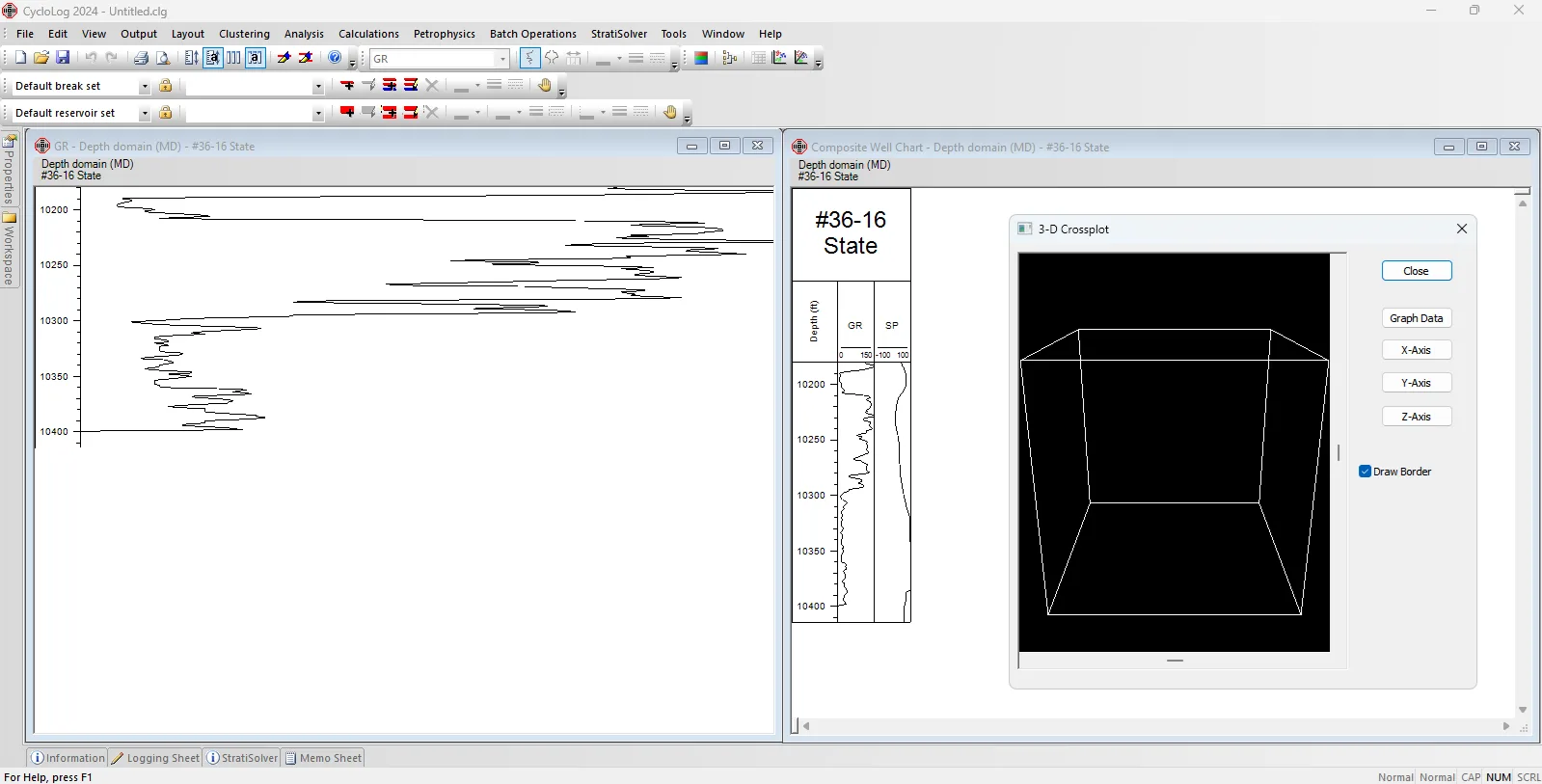The height and width of the screenshot is (784, 1542).
Task: Open the empty dropdown in reservoir set toolbar
Action: pyautogui.click(x=318, y=114)
